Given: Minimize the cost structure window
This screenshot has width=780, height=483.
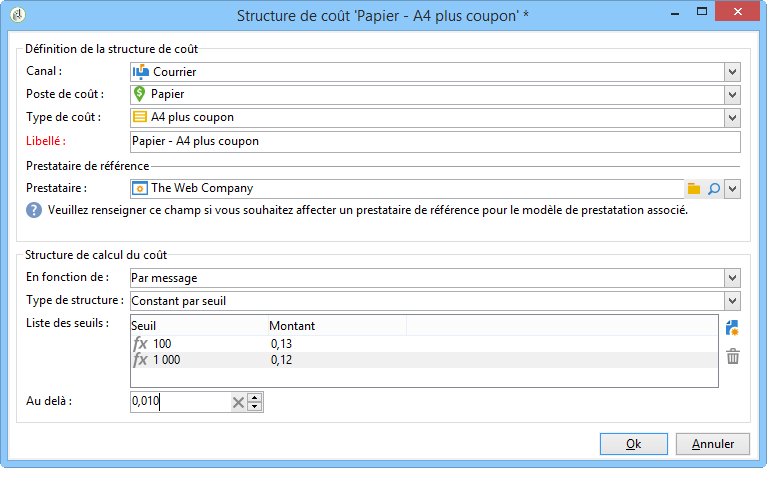Looking at the screenshot, I should click(x=675, y=13).
